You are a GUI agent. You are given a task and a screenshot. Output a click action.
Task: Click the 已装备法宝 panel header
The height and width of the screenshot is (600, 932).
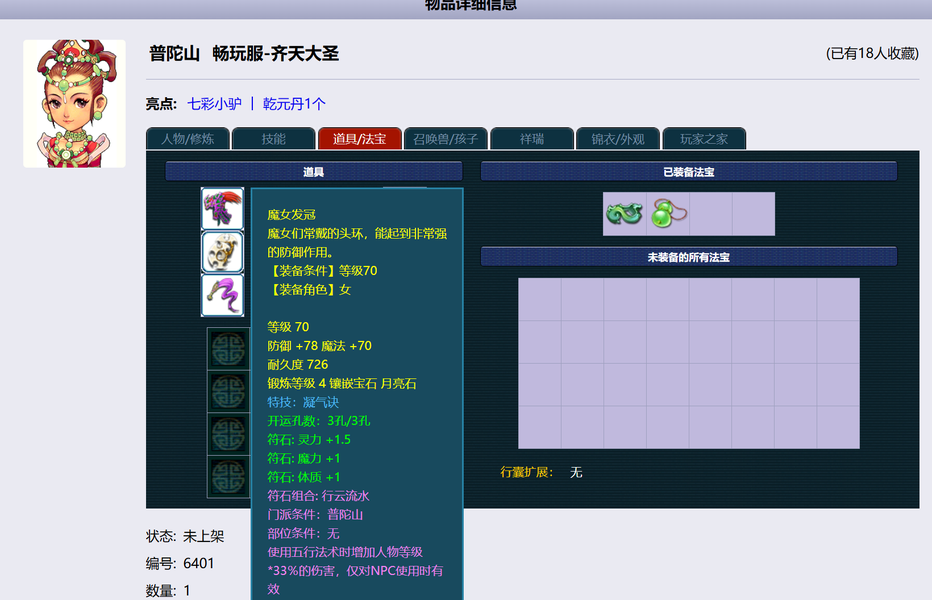(x=689, y=172)
